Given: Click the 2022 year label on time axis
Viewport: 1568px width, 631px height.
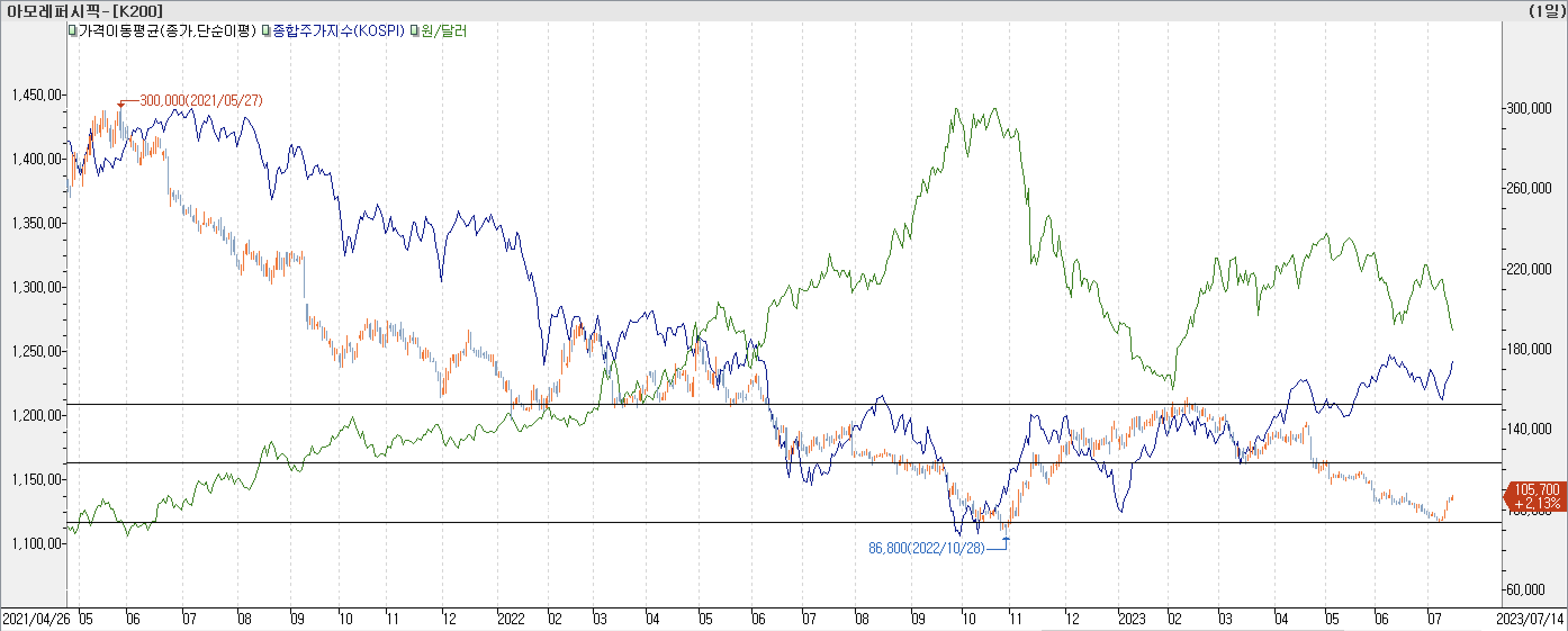Looking at the screenshot, I should tap(511, 619).
